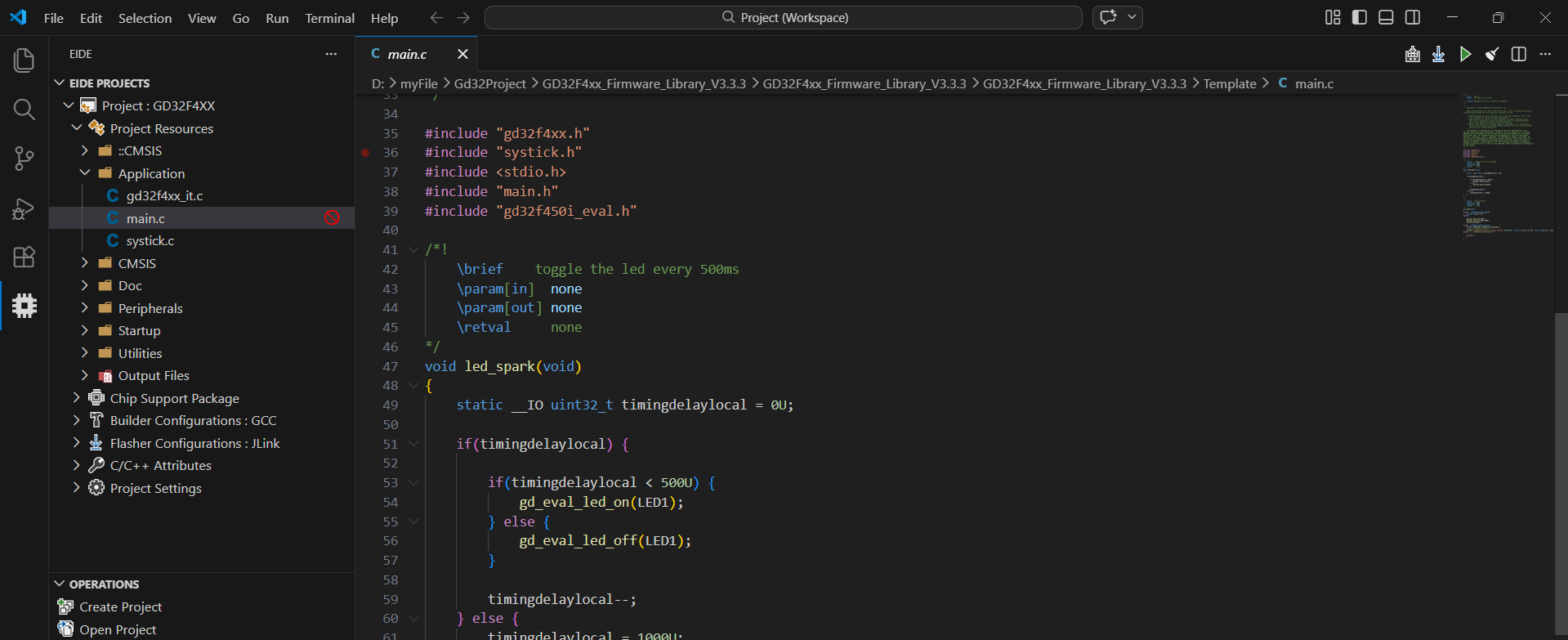The width and height of the screenshot is (1568, 640).
Task: Click the excluded-file icon on main.c row
Action: click(x=332, y=217)
